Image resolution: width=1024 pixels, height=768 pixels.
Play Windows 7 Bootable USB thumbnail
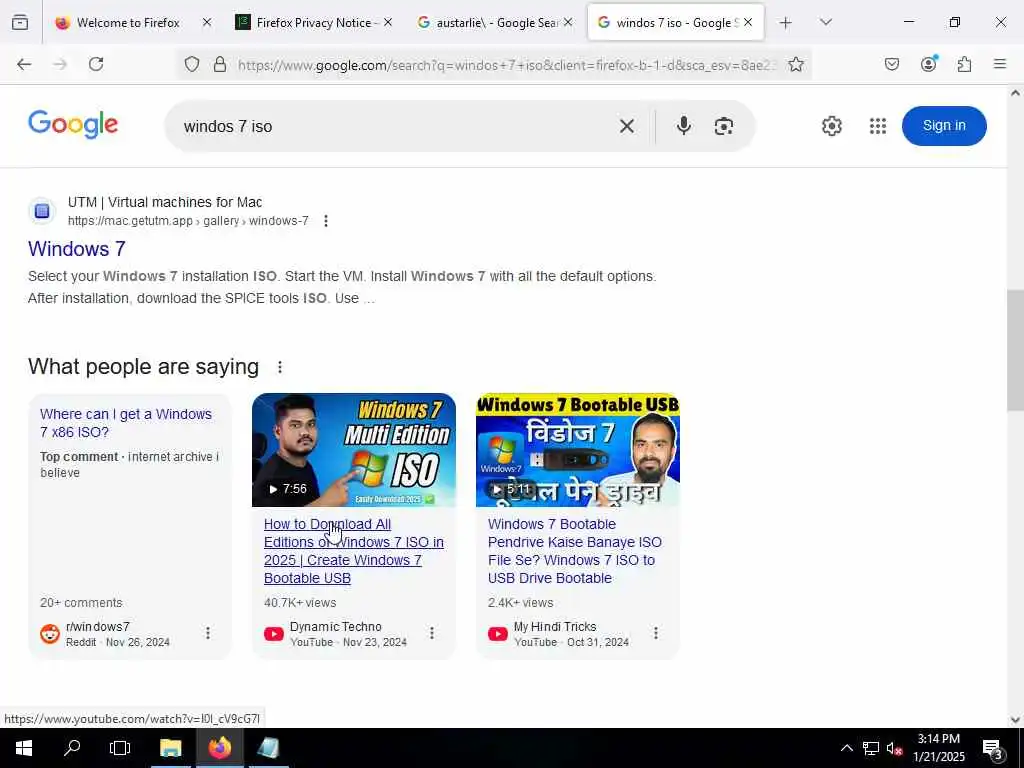tap(578, 450)
